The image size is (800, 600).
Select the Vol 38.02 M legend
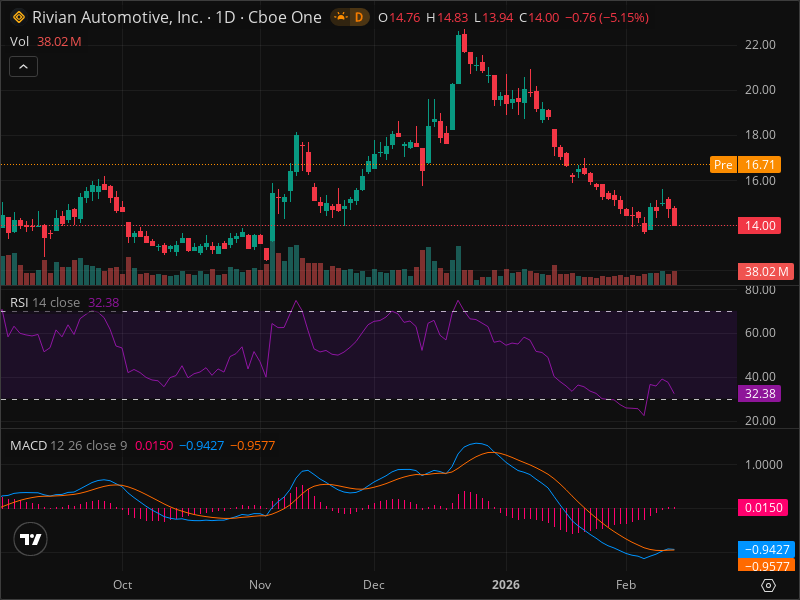46,41
